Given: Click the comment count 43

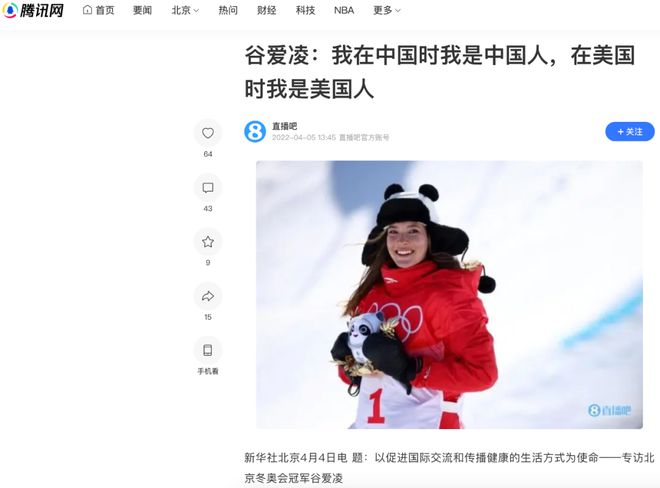Looking at the screenshot, I should coord(208,208).
